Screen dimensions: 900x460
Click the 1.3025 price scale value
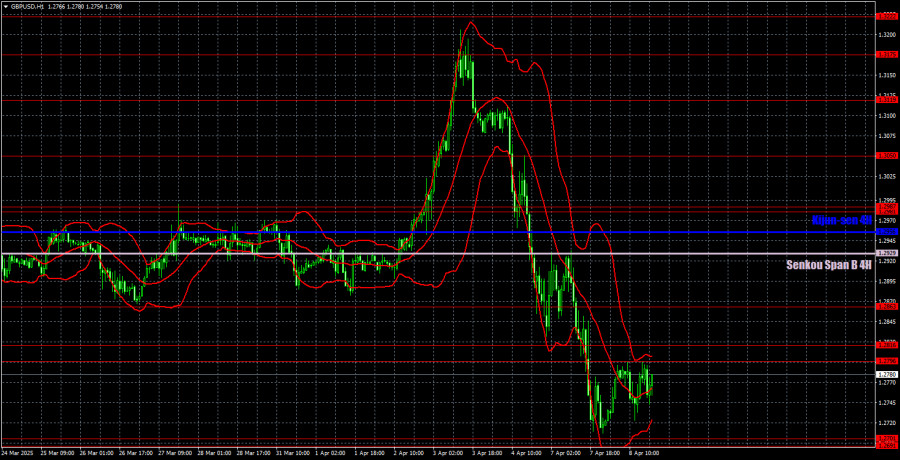(887, 176)
